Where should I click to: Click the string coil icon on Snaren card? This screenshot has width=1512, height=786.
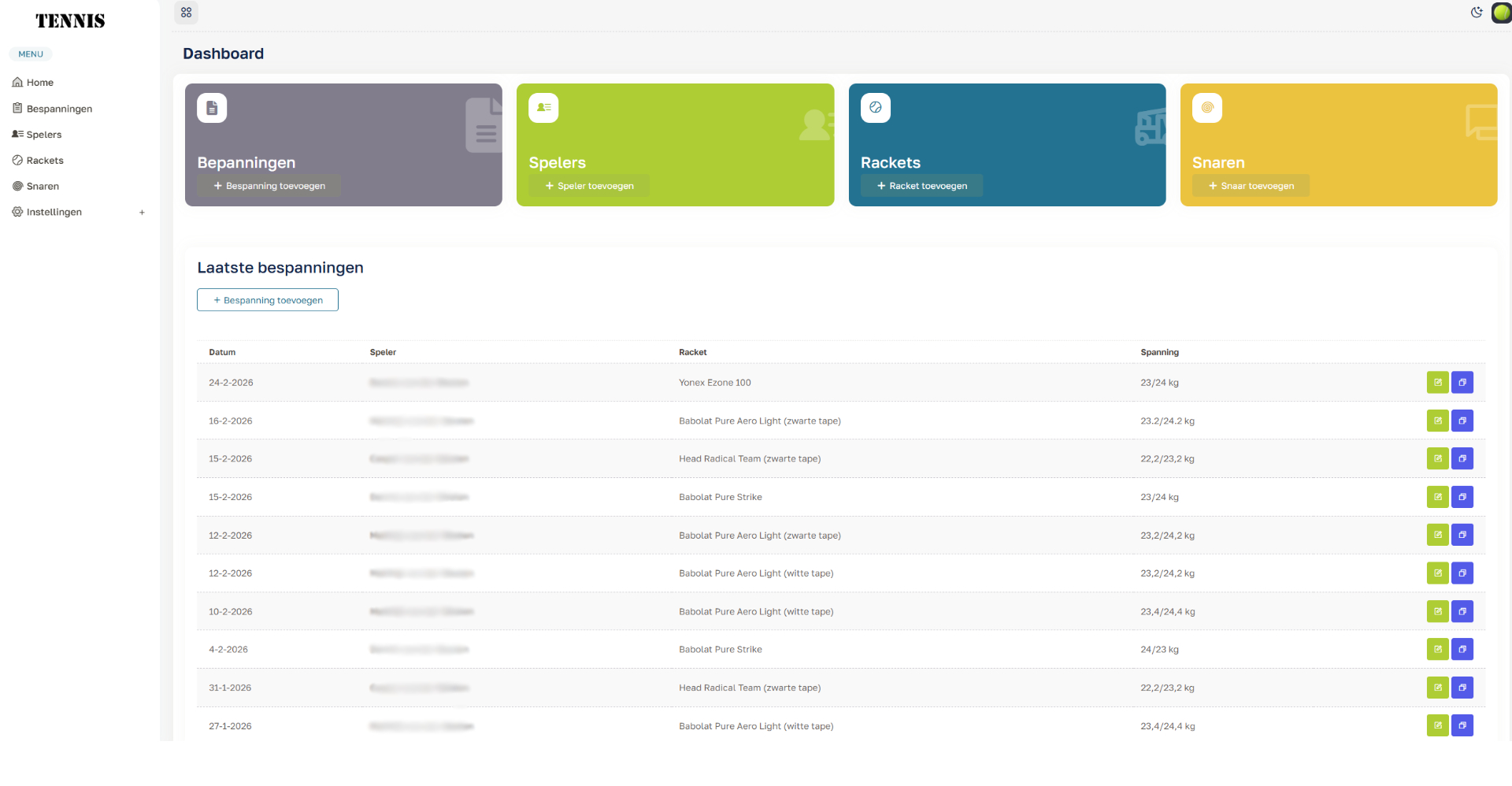click(1206, 108)
